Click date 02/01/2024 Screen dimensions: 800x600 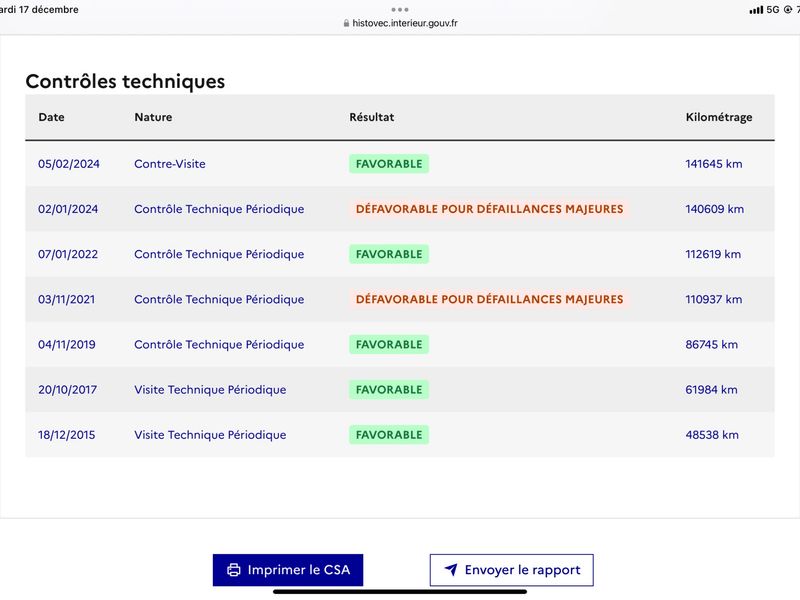point(68,209)
